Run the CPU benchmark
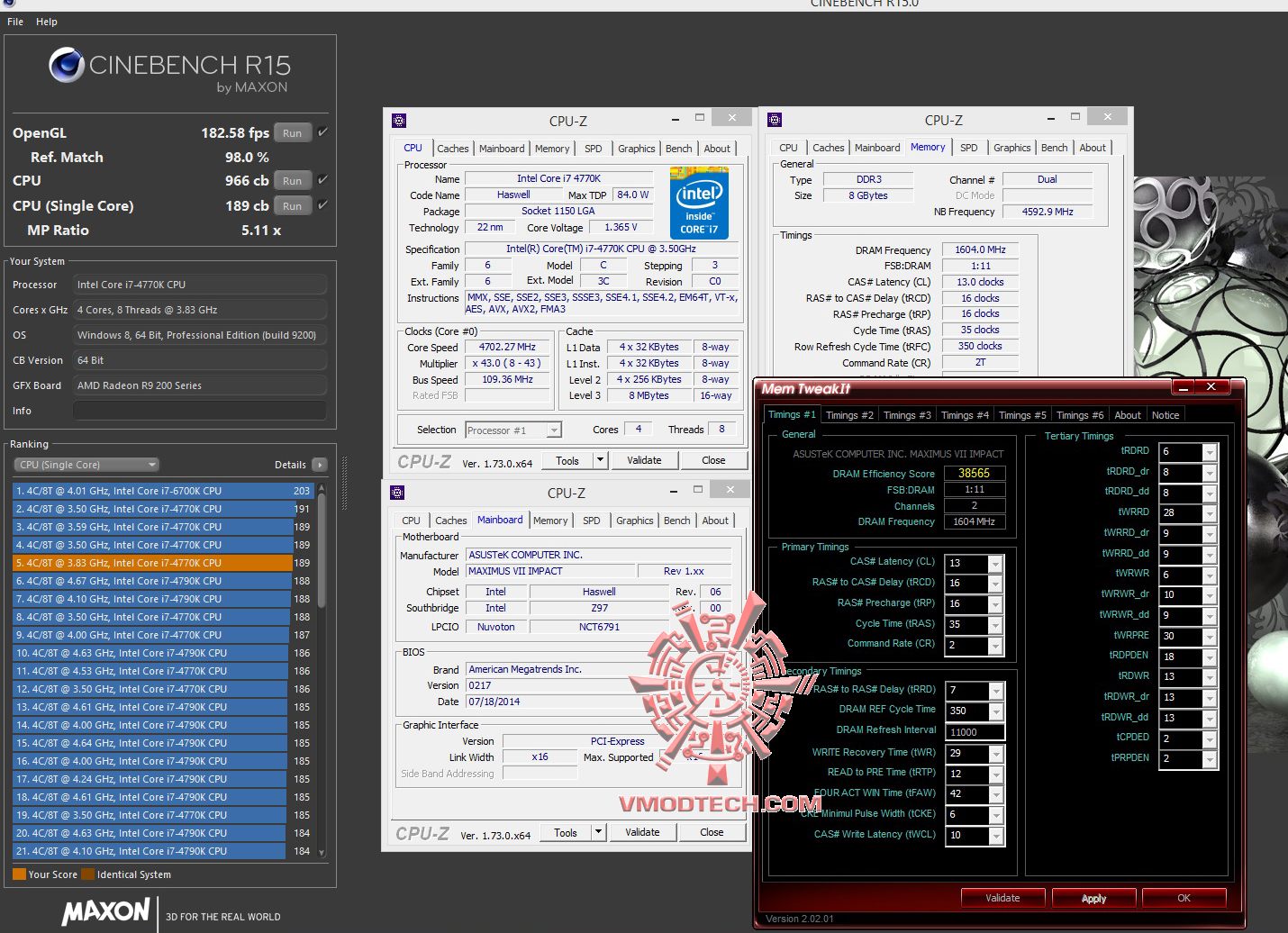 (x=292, y=181)
